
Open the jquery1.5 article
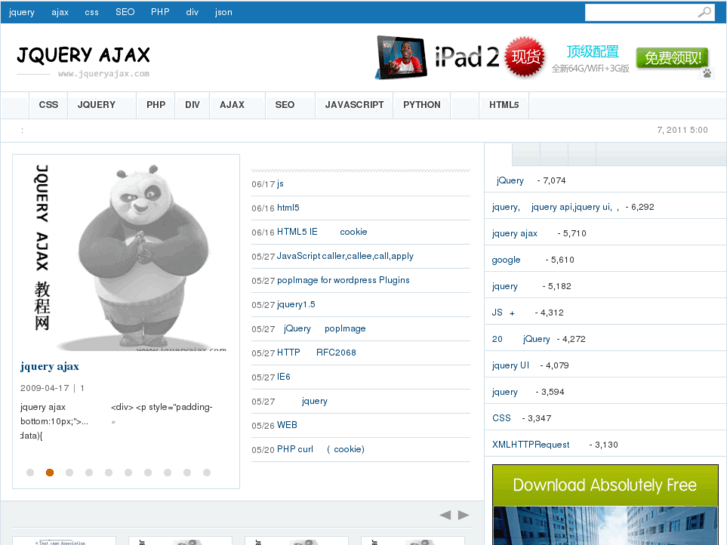pyautogui.click(x=296, y=304)
